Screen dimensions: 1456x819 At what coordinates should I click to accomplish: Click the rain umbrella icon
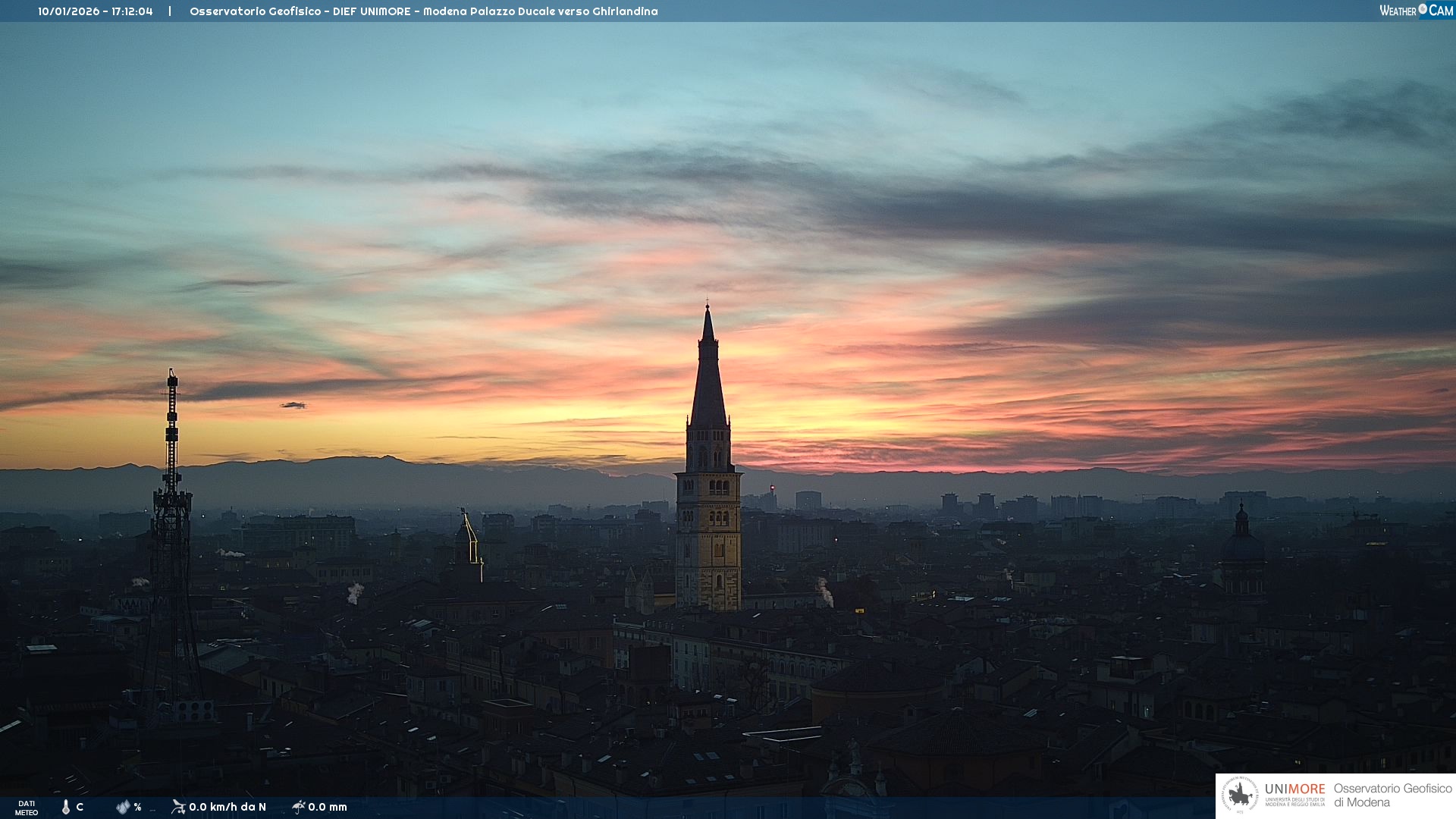point(298,807)
